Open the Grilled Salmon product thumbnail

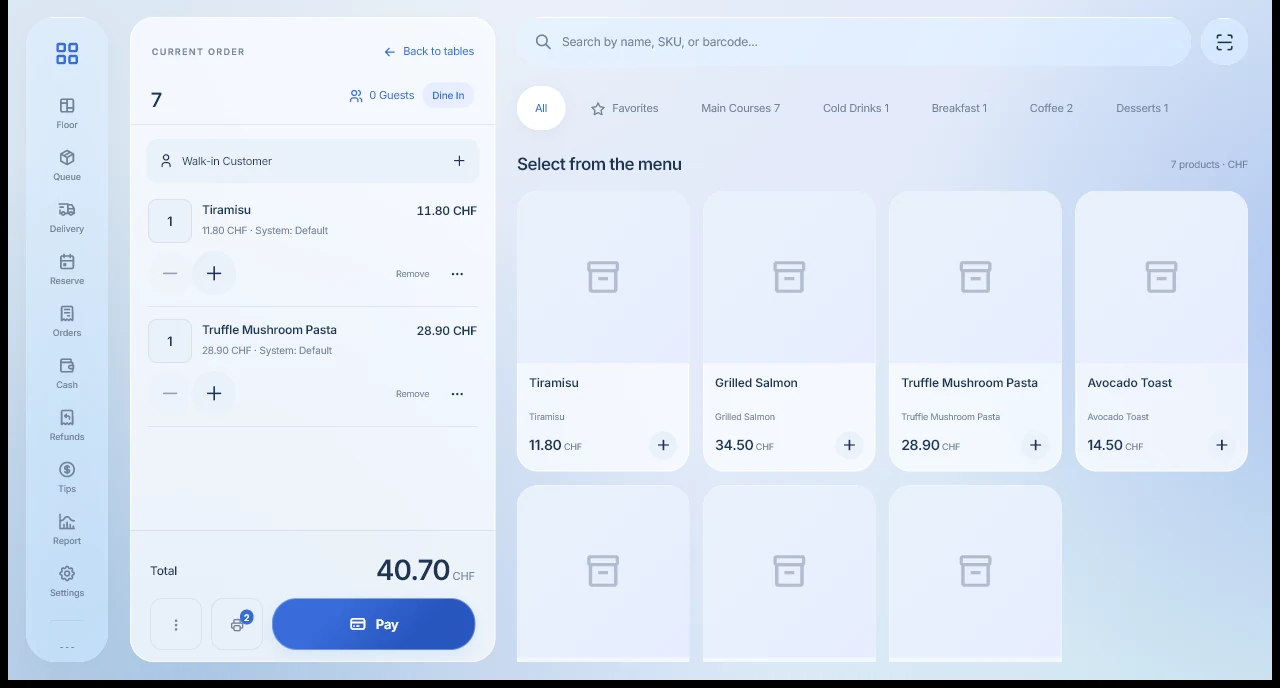(789, 277)
